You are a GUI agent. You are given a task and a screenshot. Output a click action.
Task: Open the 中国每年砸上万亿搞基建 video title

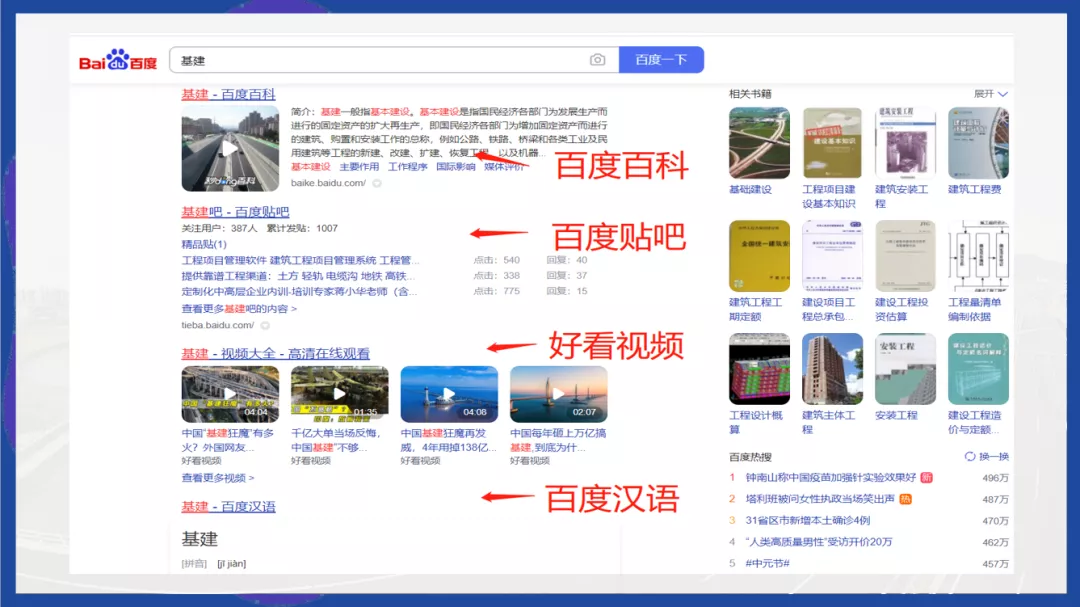(558, 440)
